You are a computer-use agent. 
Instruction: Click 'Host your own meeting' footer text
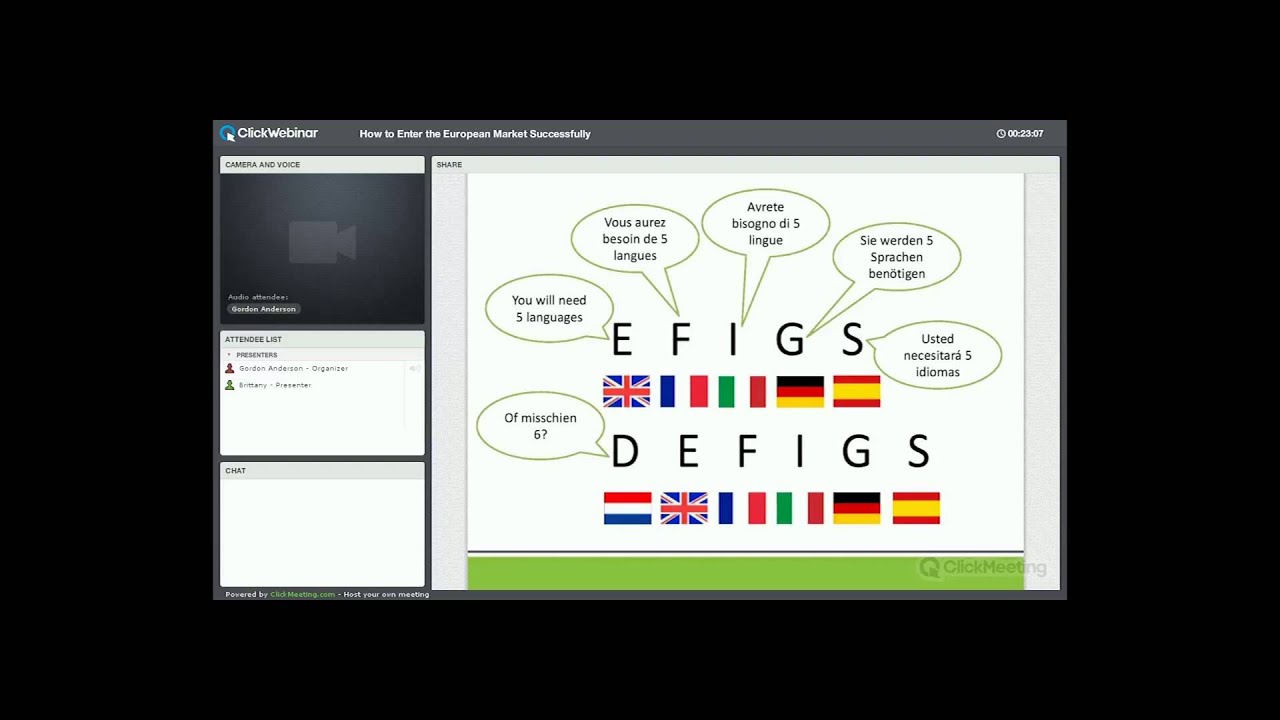[386, 594]
